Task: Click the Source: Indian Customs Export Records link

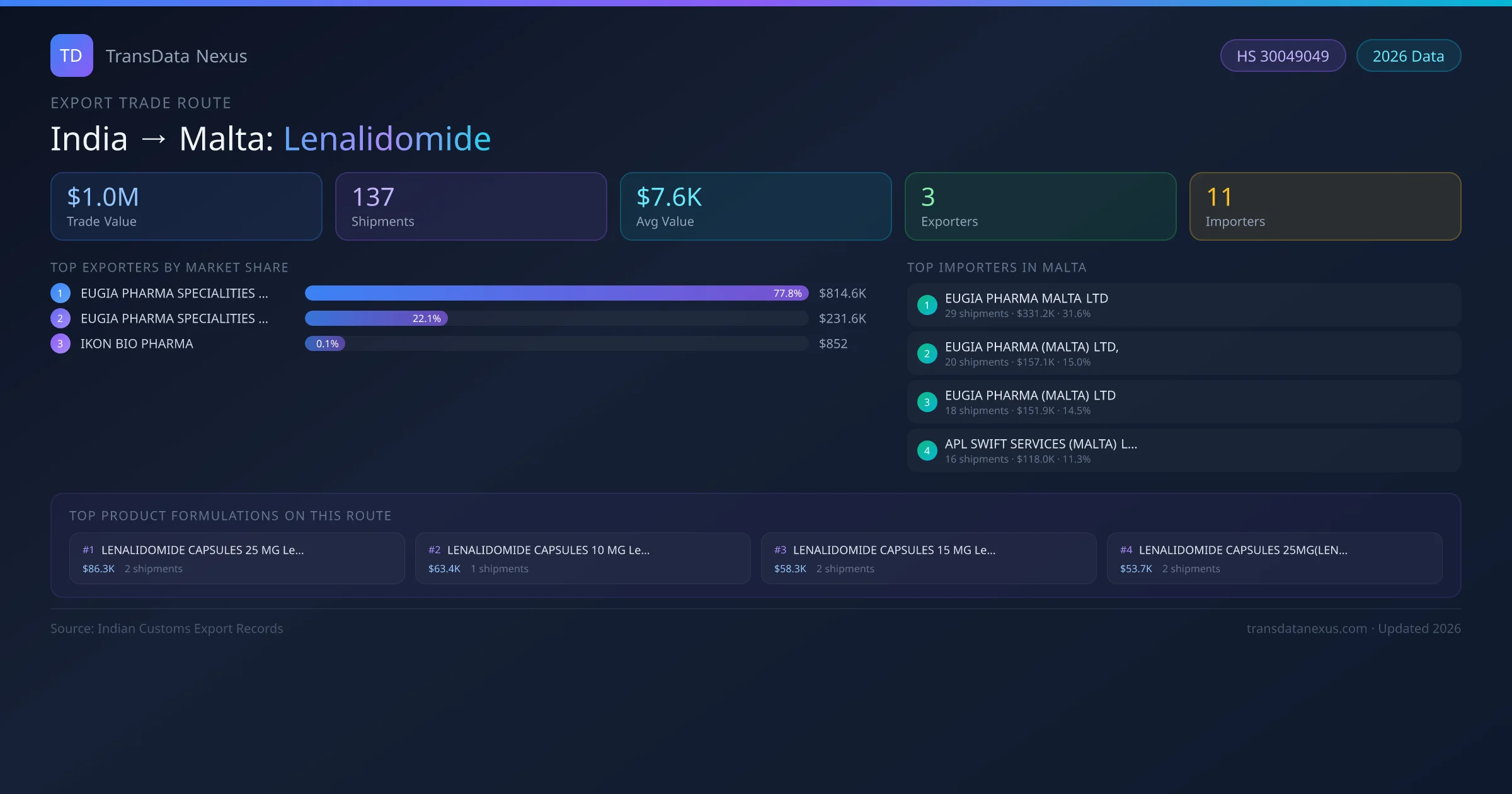Action: pyautogui.click(x=166, y=628)
